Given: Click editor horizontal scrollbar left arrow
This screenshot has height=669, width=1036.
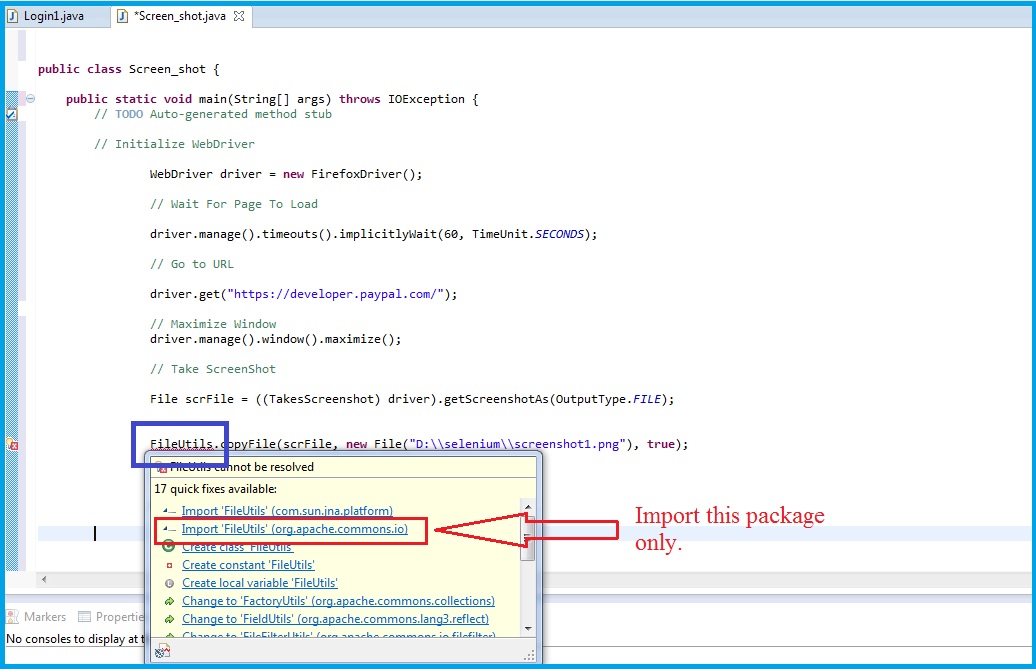Looking at the screenshot, I should click(x=44, y=580).
